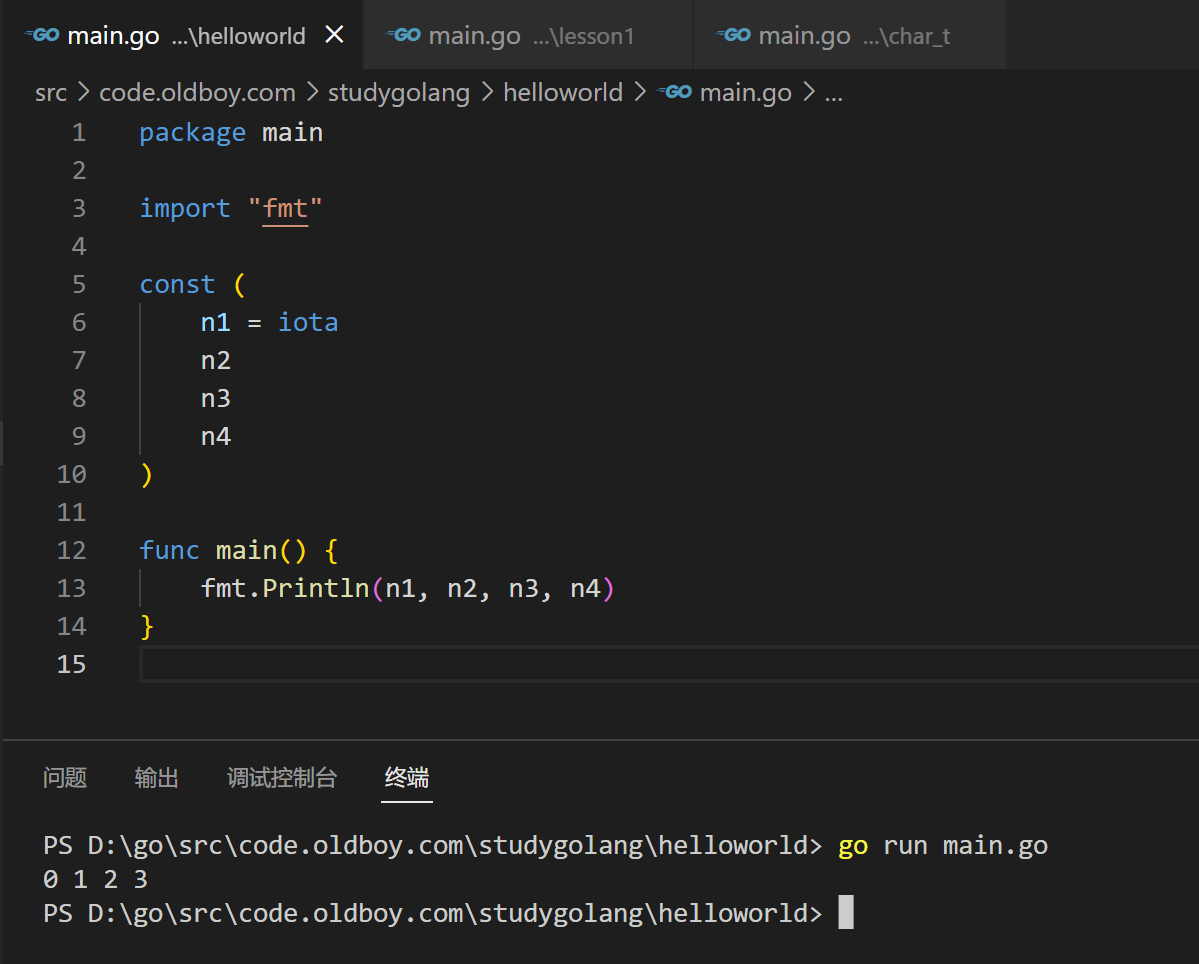1199x964 pixels.
Task: Open 'helloworld' breadcrumb folder
Action: pyautogui.click(x=563, y=93)
